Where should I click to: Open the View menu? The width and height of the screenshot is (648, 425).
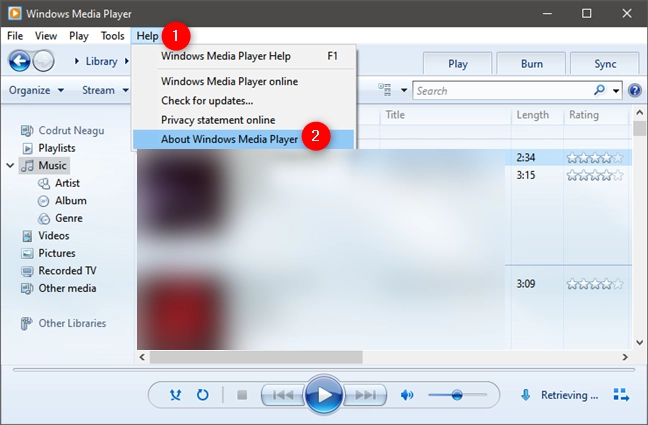tap(46, 36)
